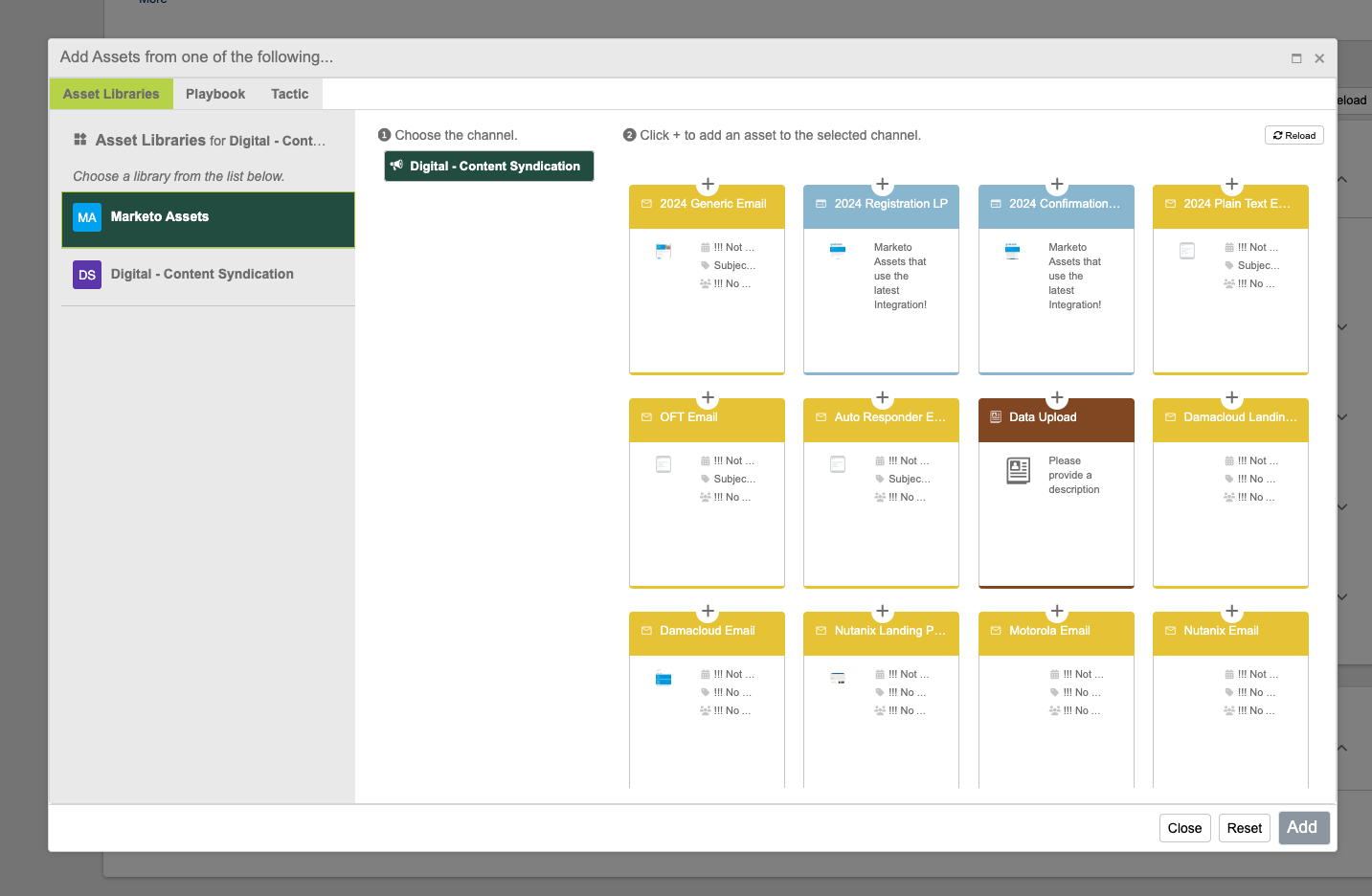Open the Data Upload card title
Viewport: 1372px width, 896px height.
(x=1043, y=417)
